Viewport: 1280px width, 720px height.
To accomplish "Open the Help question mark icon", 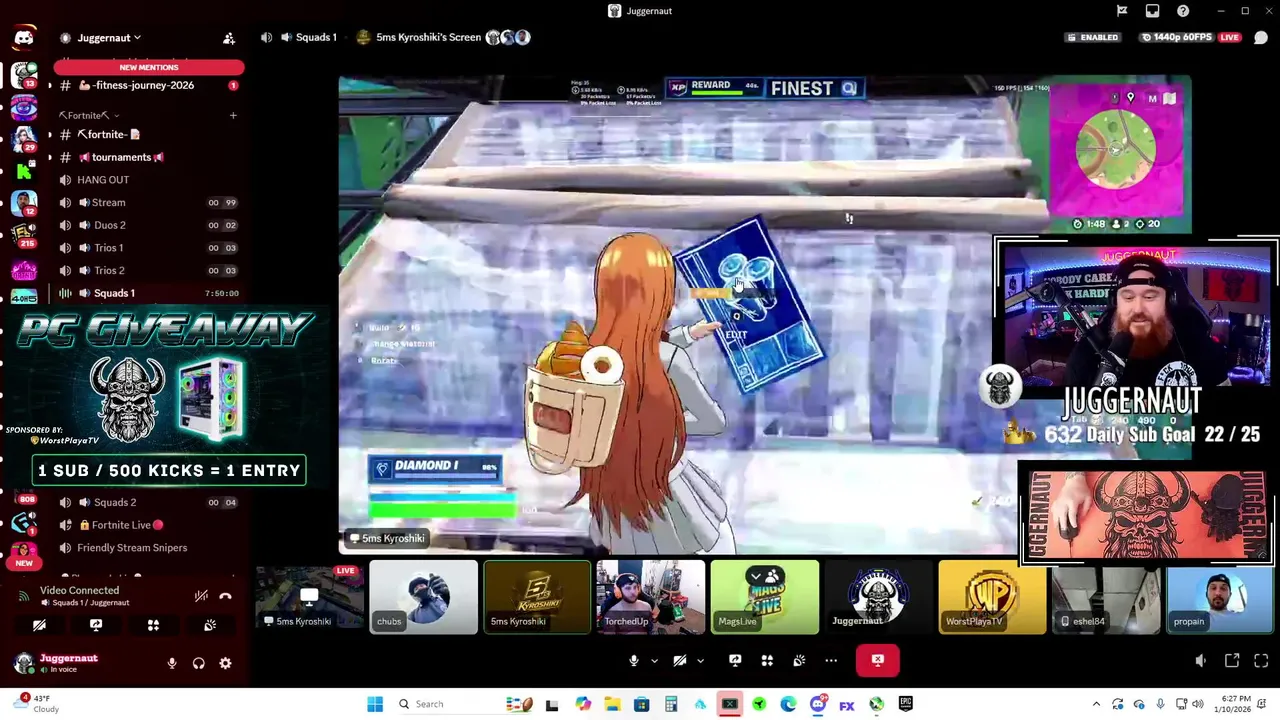I will point(1183,11).
